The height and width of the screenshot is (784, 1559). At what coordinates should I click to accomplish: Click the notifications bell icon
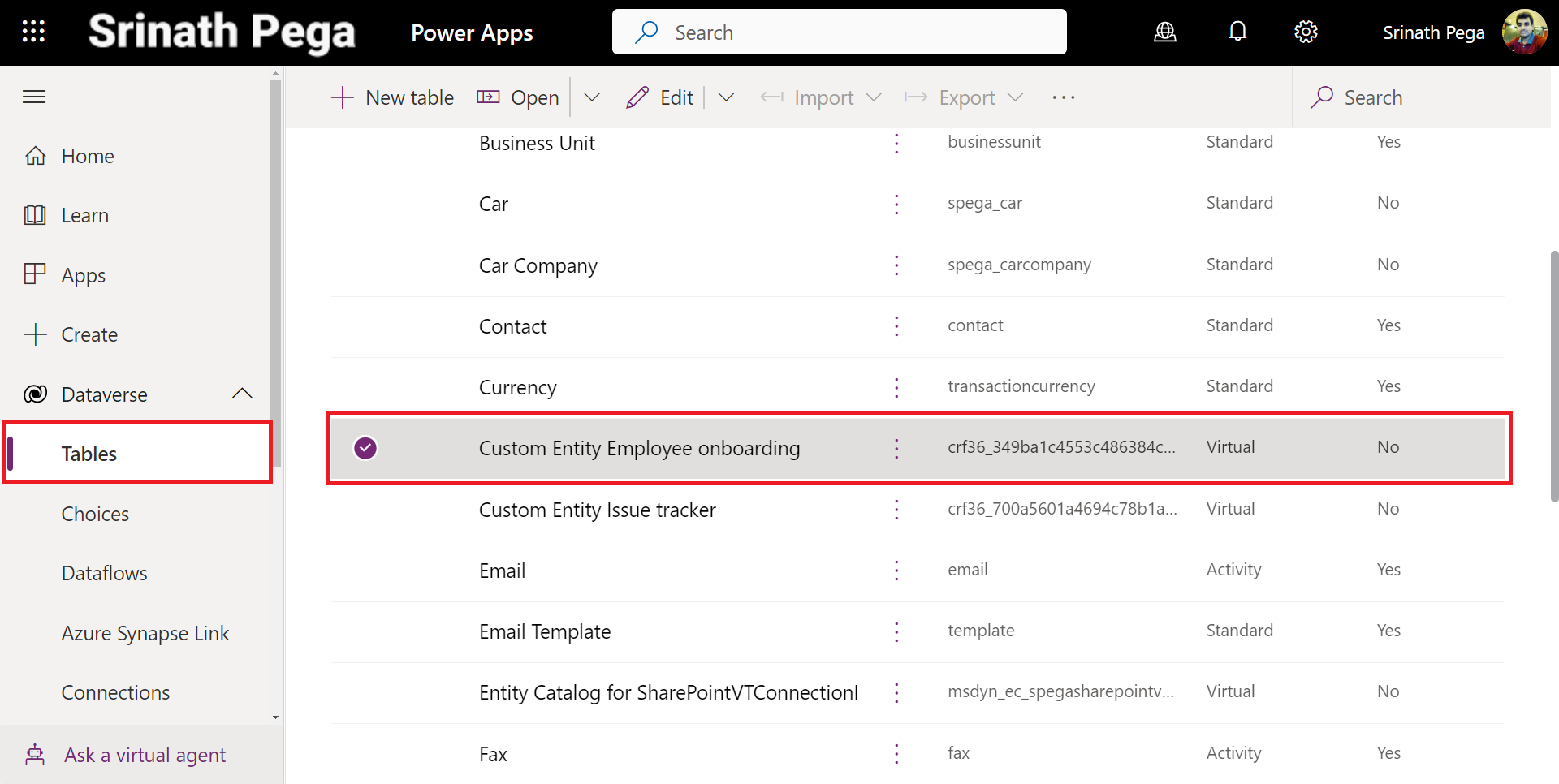[1237, 32]
